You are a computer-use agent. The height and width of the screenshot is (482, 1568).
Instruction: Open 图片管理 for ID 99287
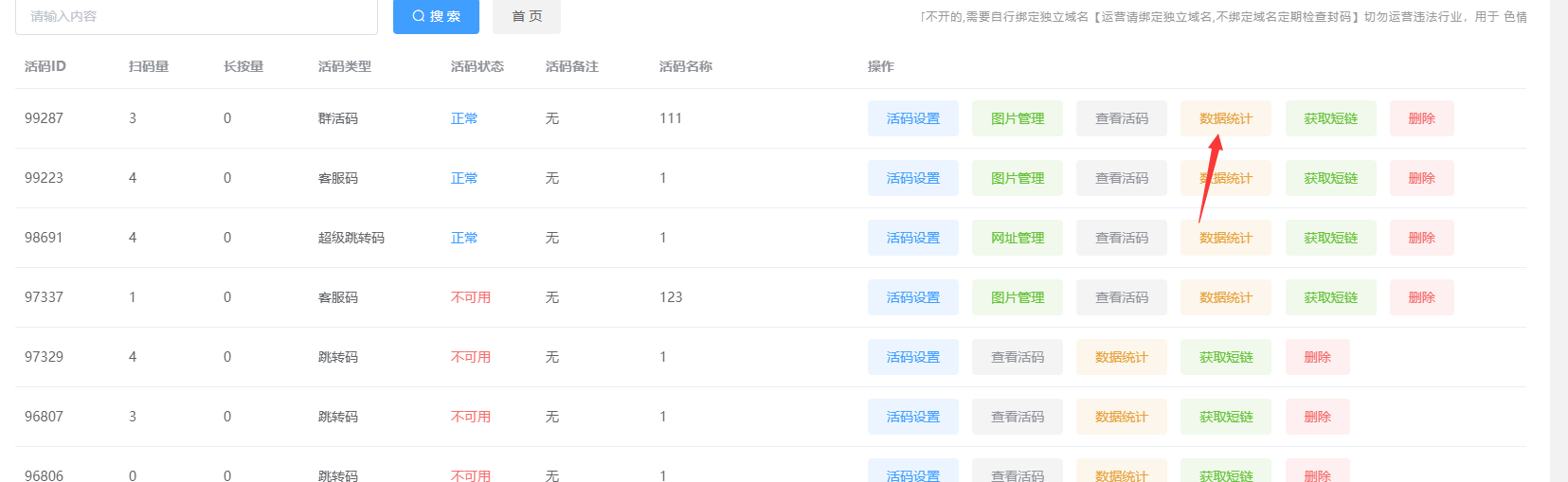pos(1018,118)
